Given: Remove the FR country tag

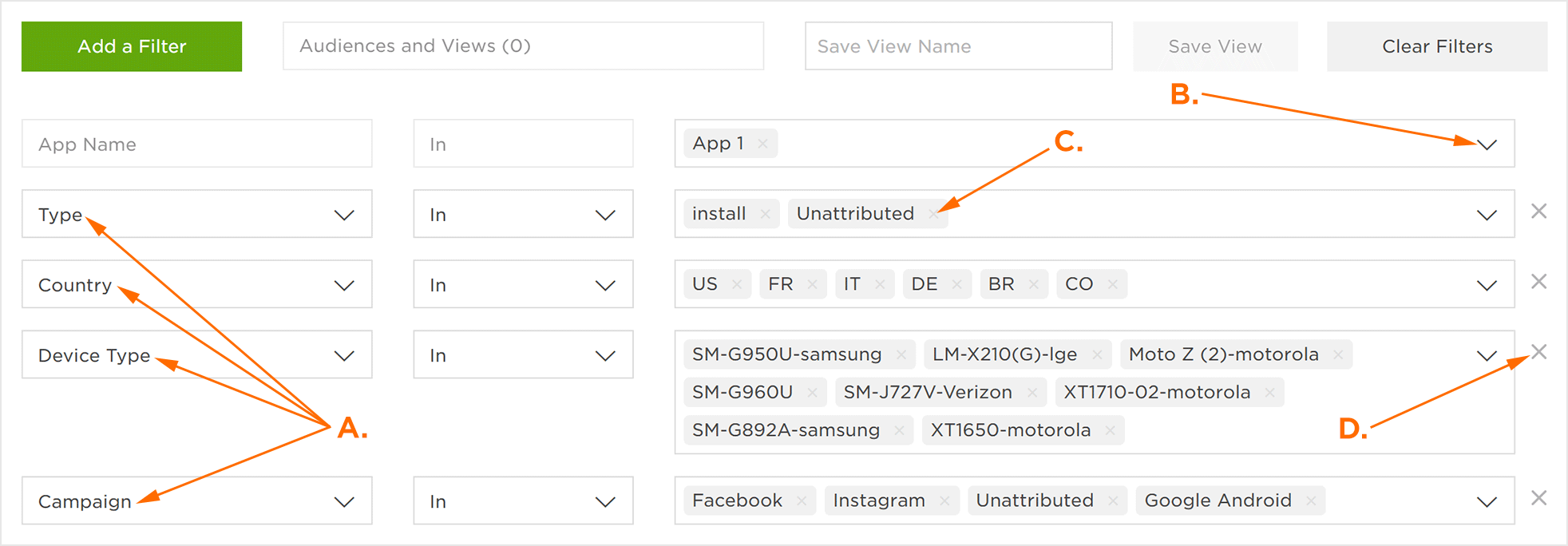Looking at the screenshot, I should tap(812, 284).
